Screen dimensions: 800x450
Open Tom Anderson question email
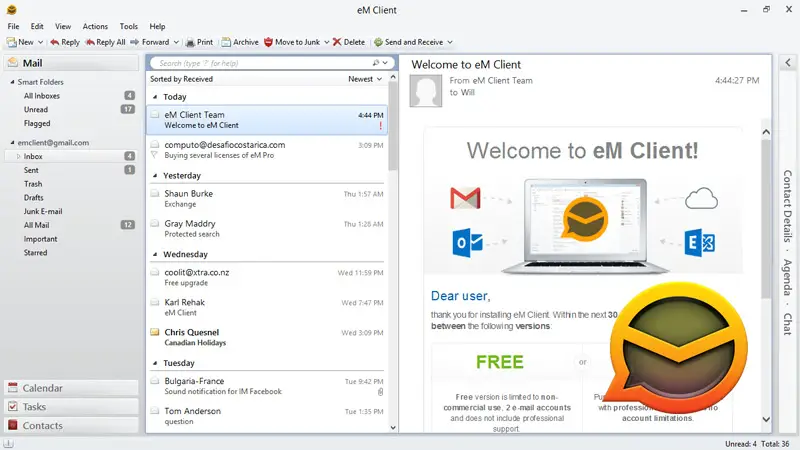(x=267, y=416)
